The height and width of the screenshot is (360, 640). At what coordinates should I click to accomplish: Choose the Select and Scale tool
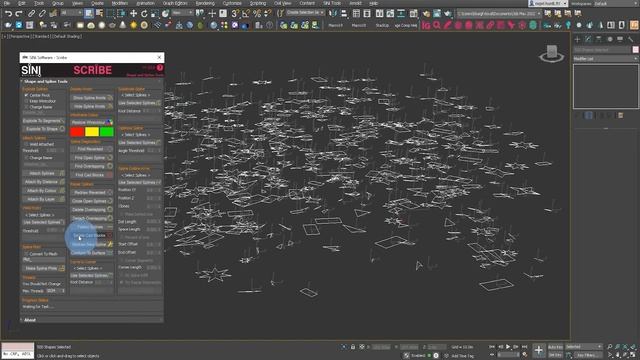click(x=155, y=13)
